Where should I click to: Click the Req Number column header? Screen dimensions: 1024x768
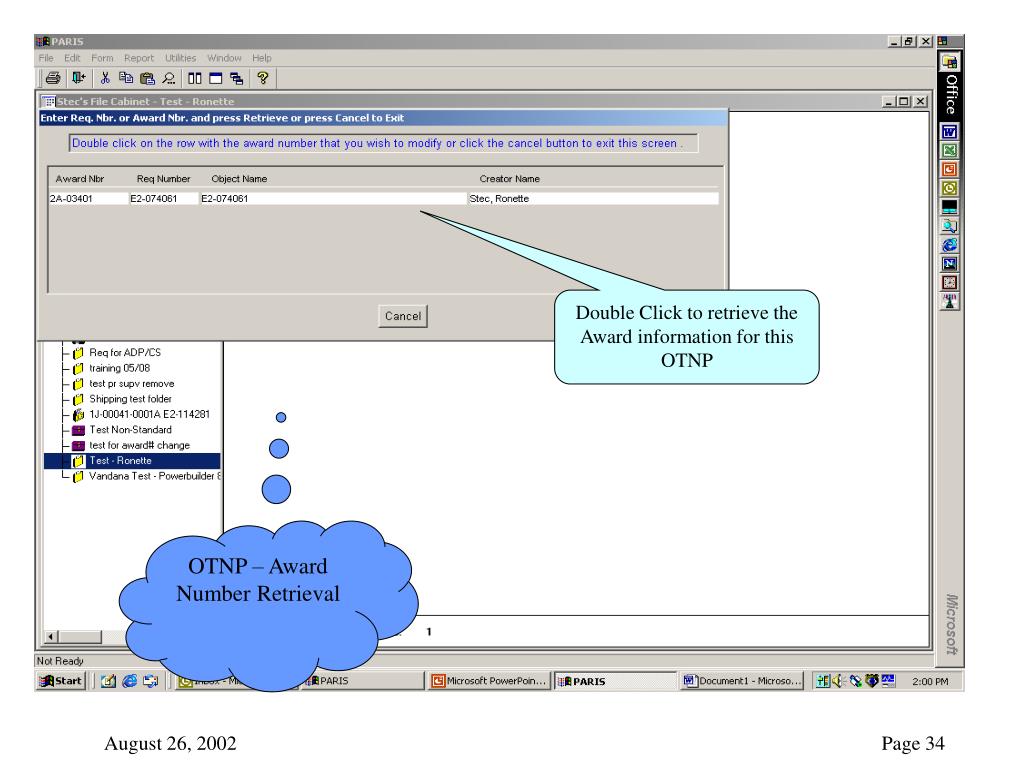(x=163, y=179)
